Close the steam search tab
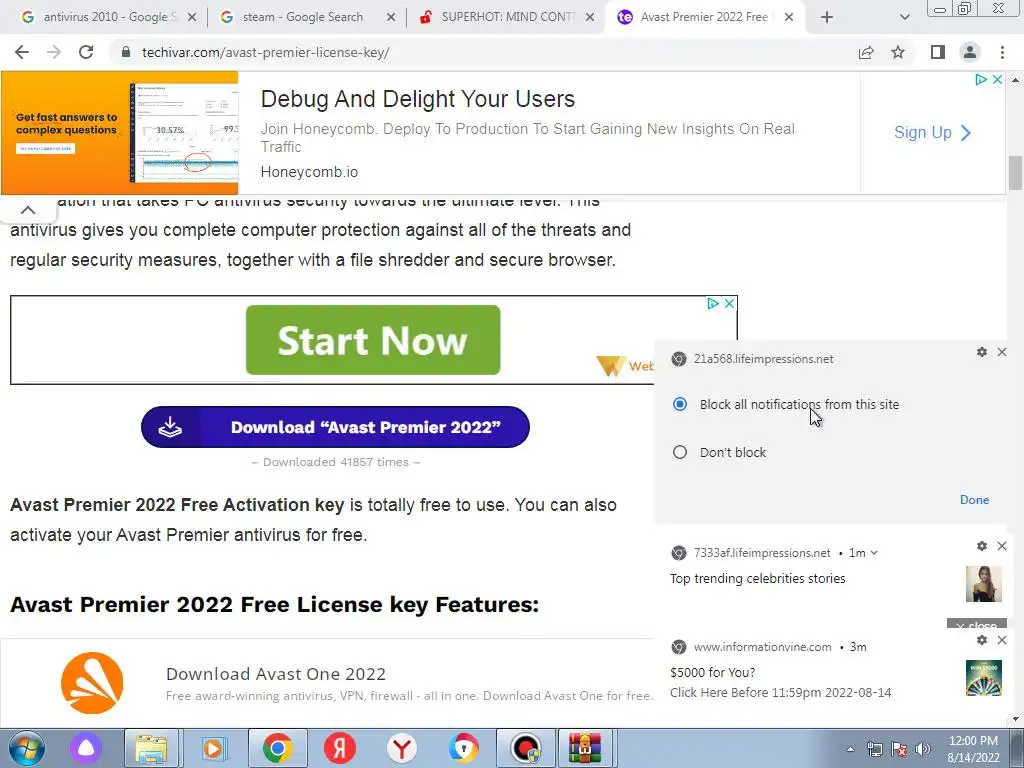 (391, 18)
